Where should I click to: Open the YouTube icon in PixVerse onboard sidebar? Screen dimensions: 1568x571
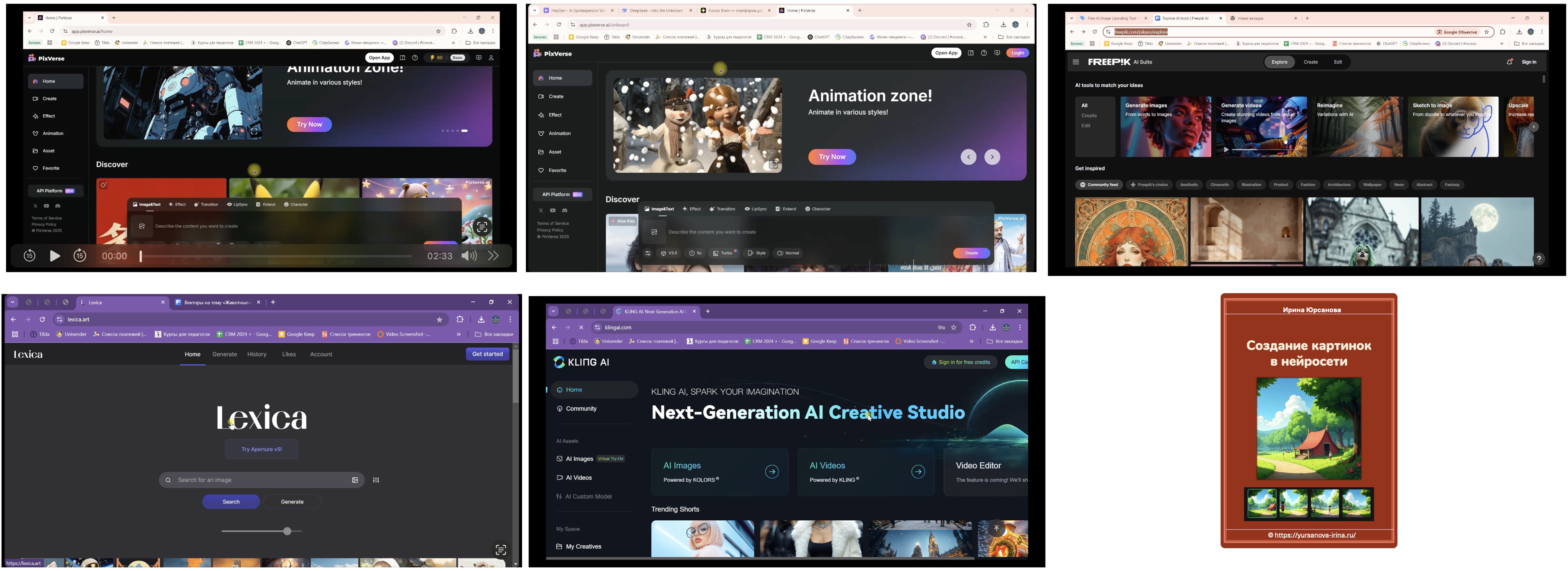coord(553,211)
